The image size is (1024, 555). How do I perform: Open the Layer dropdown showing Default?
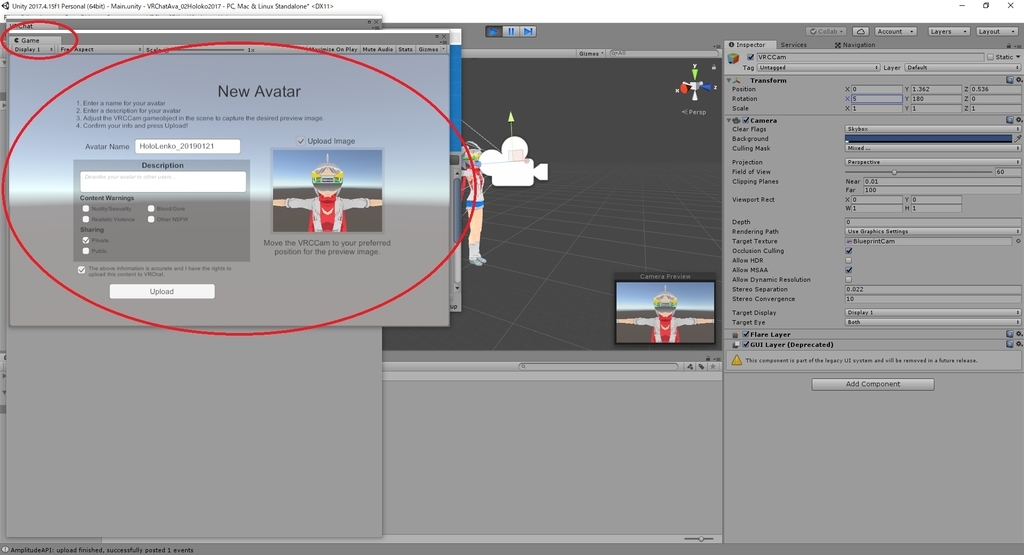[x=962, y=68]
